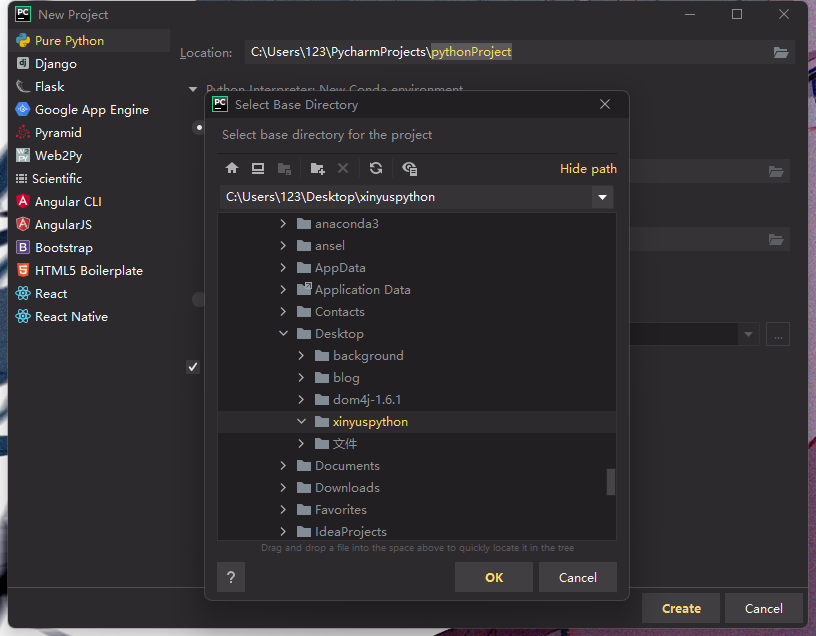This screenshot has height=636, width=816.
Task: Collapse the Python Interpreter section triangle
Action: tap(193, 89)
